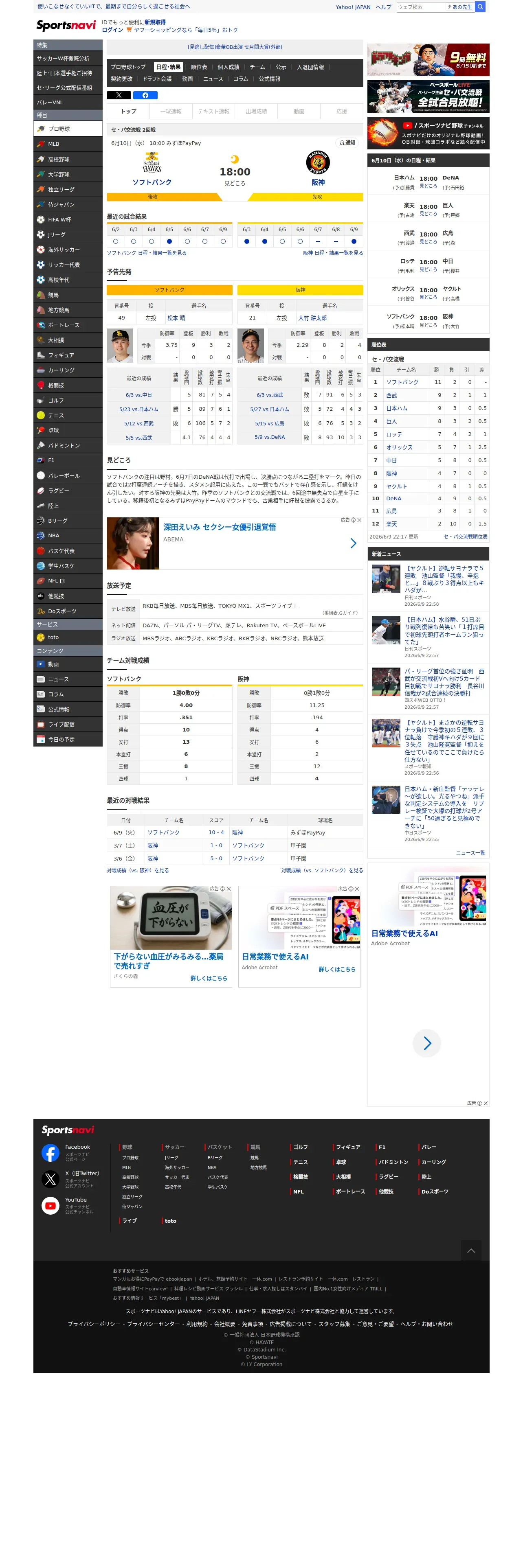Screen dimensions: 523x1568
Task: Open 対戦成績（vs. 阪神）を見る link
Action: pyautogui.click(x=138, y=870)
